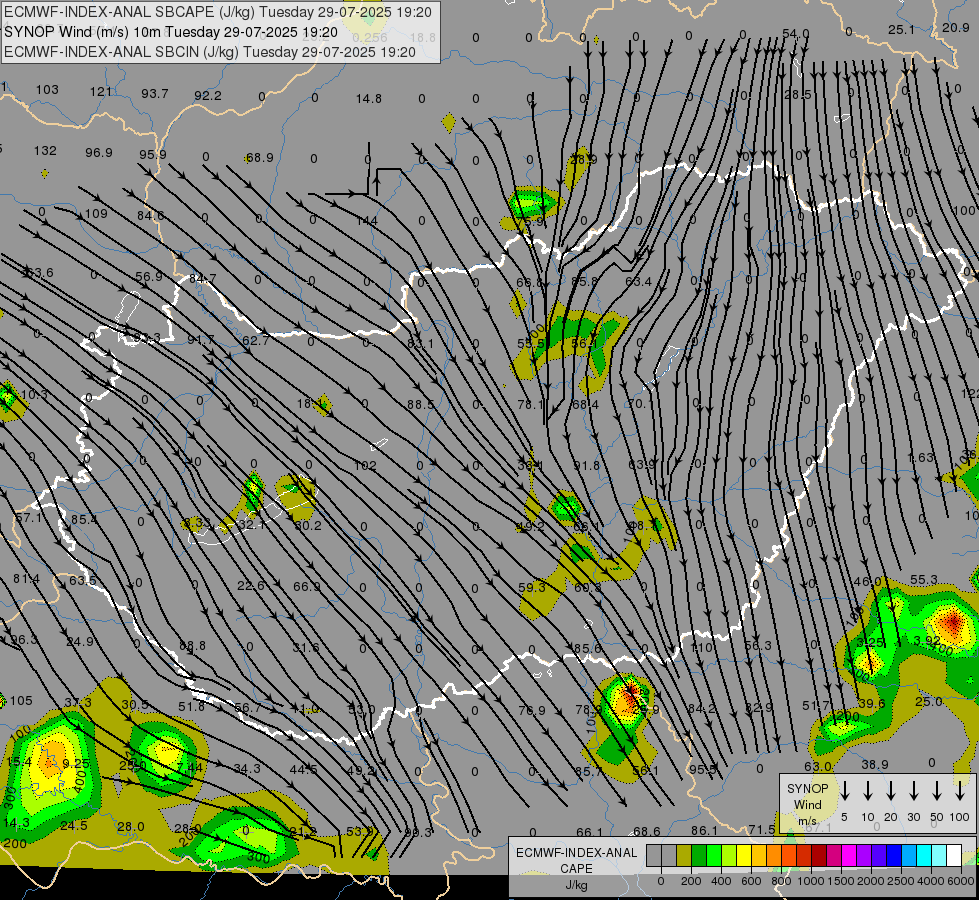Click the map value 59.3
The height and width of the screenshot is (900, 979).
click(x=531, y=588)
